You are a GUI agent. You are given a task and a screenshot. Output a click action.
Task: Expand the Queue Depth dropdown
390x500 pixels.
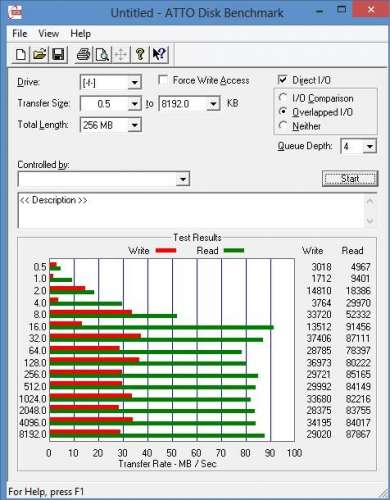pos(369,146)
